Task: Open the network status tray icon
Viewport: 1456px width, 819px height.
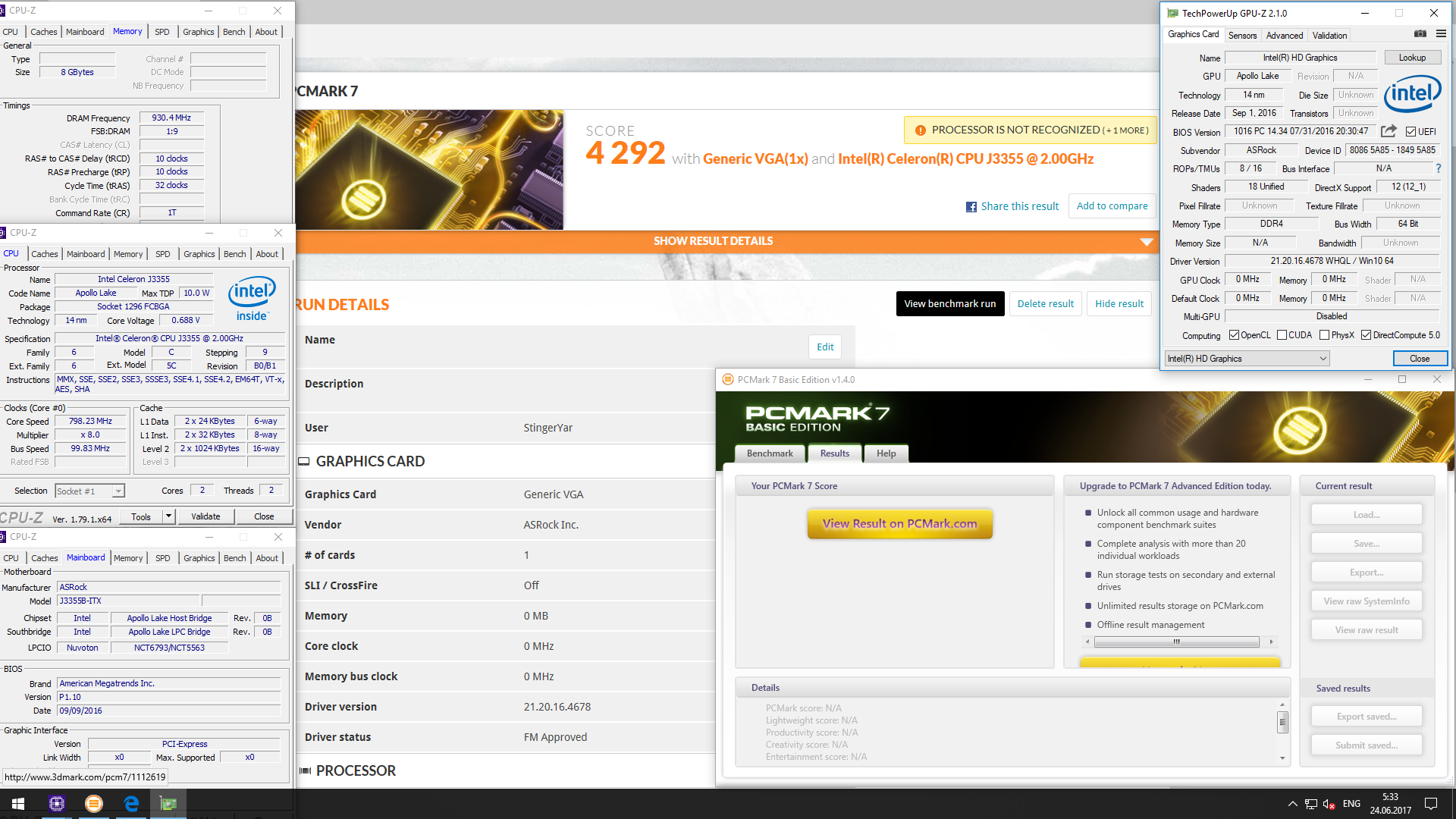Action: (x=1311, y=804)
